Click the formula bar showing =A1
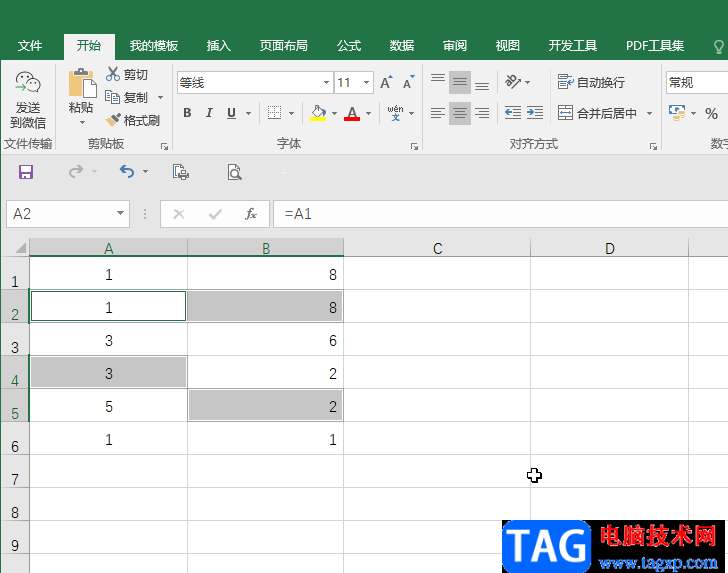Screen dimensions: 728x573 [500, 214]
